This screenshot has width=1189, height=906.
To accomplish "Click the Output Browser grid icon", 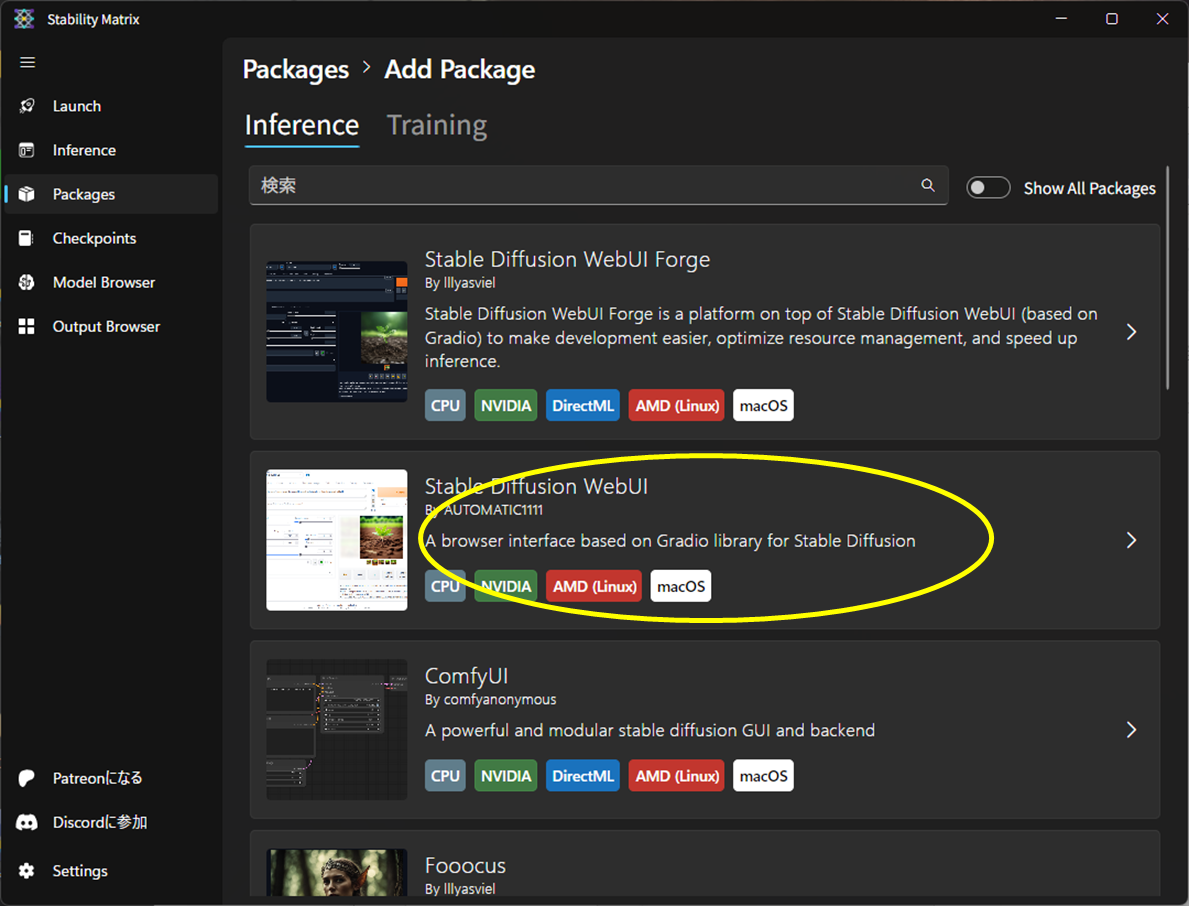I will point(27,326).
